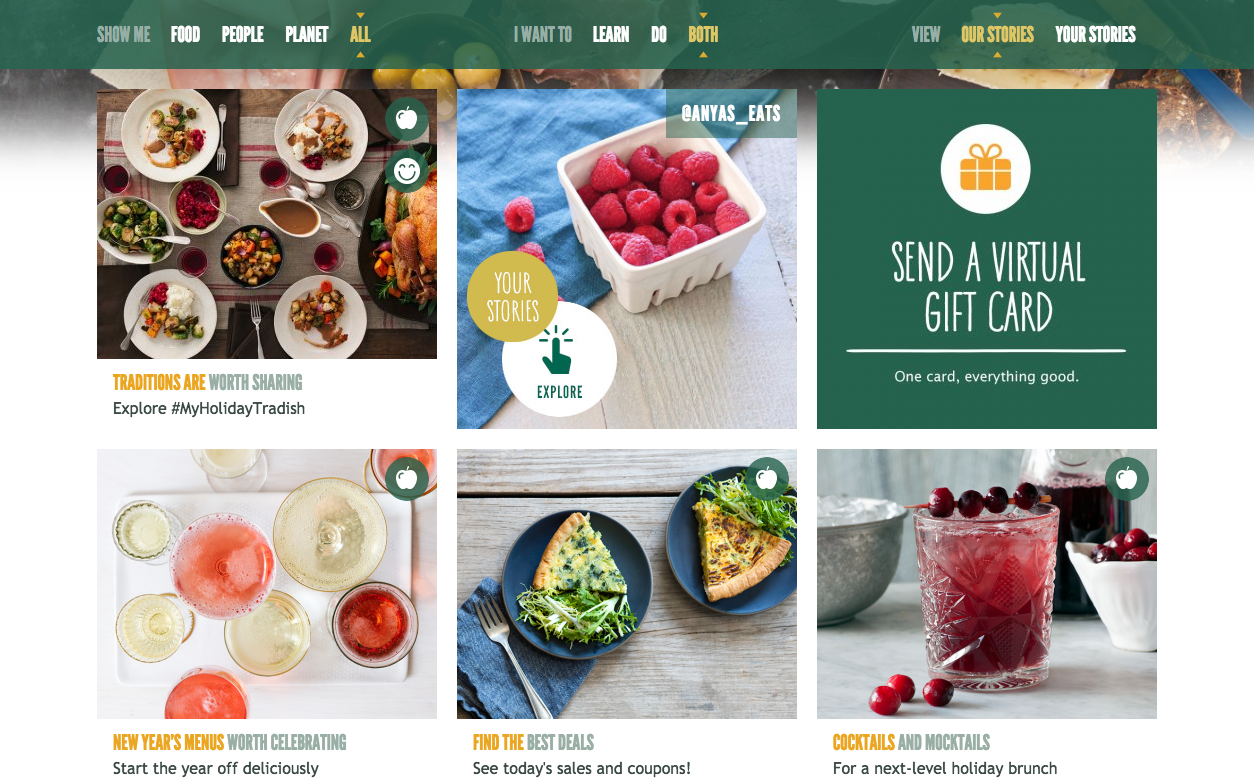The image size is (1254, 784).
Task: Click smiley face icon on holiday dinner photo
Action: [407, 171]
